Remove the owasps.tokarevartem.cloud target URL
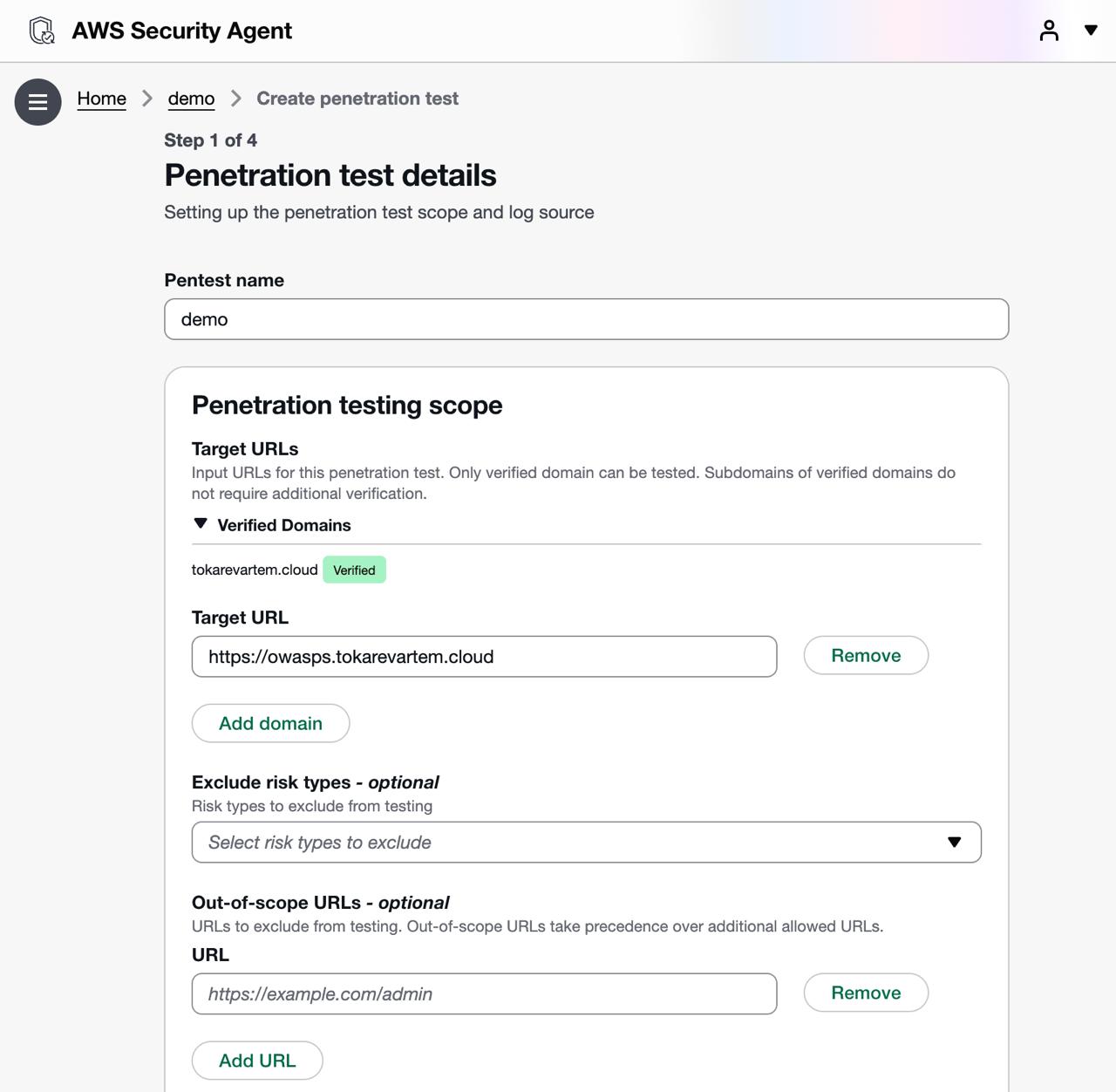1116x1092 pixels. [x=865, y=656]
